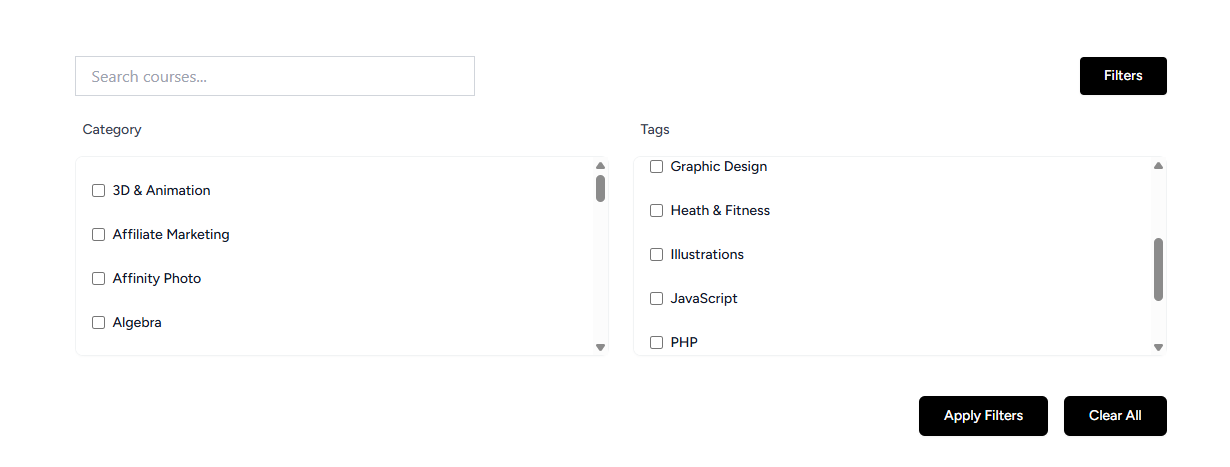Click Category list scroll down arrow
This screenshot has height=467, width=1230.
coord(600,347)
